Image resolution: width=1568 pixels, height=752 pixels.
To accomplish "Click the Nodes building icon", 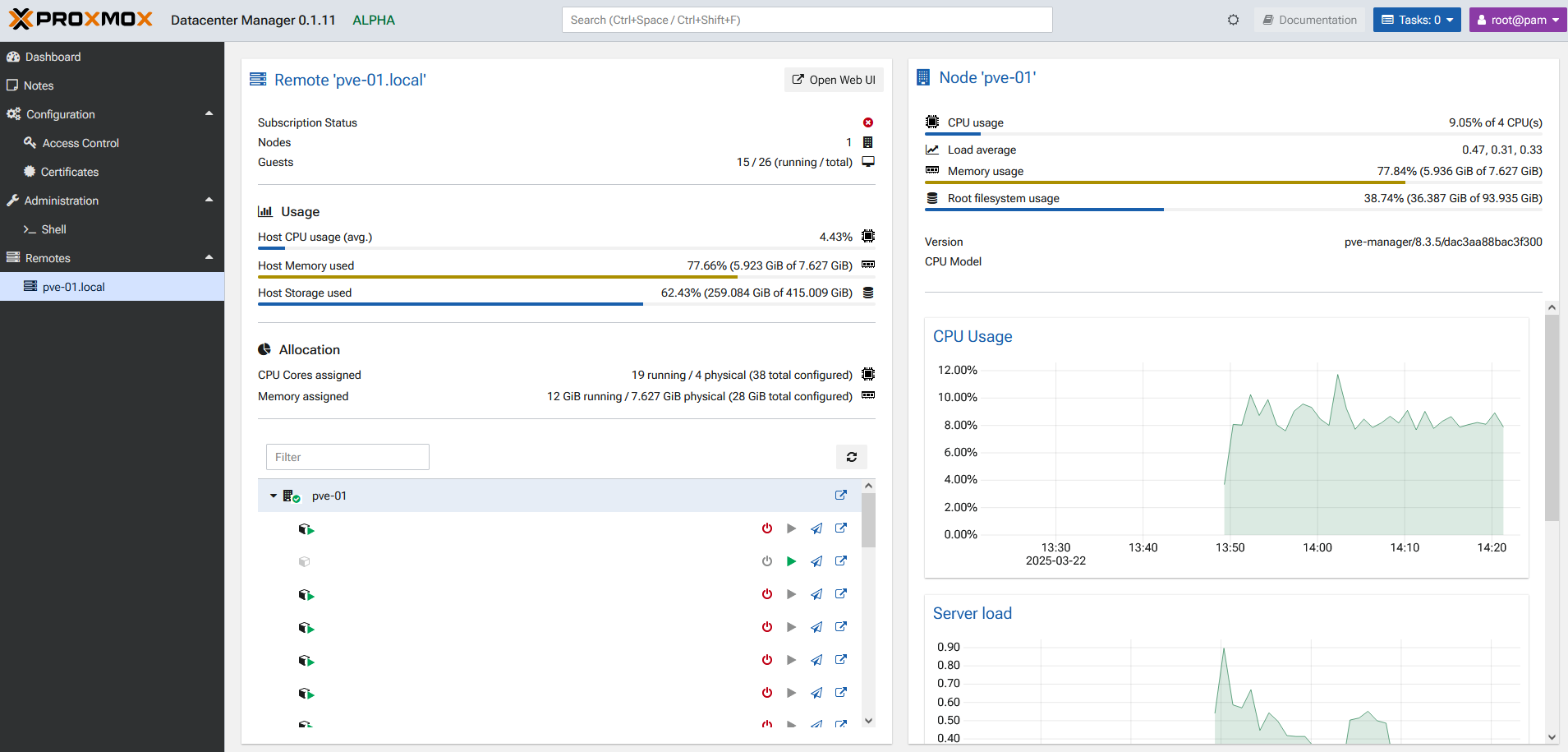I will (868, 142).
